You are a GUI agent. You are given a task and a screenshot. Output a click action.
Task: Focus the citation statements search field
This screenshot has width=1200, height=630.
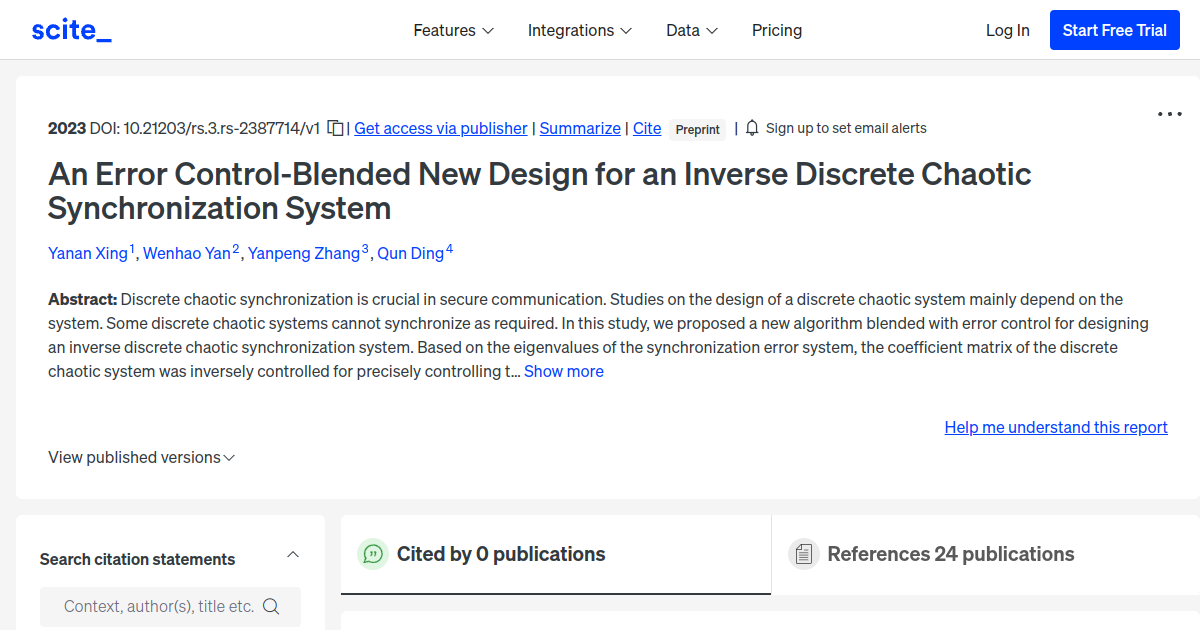click(170, 606)
